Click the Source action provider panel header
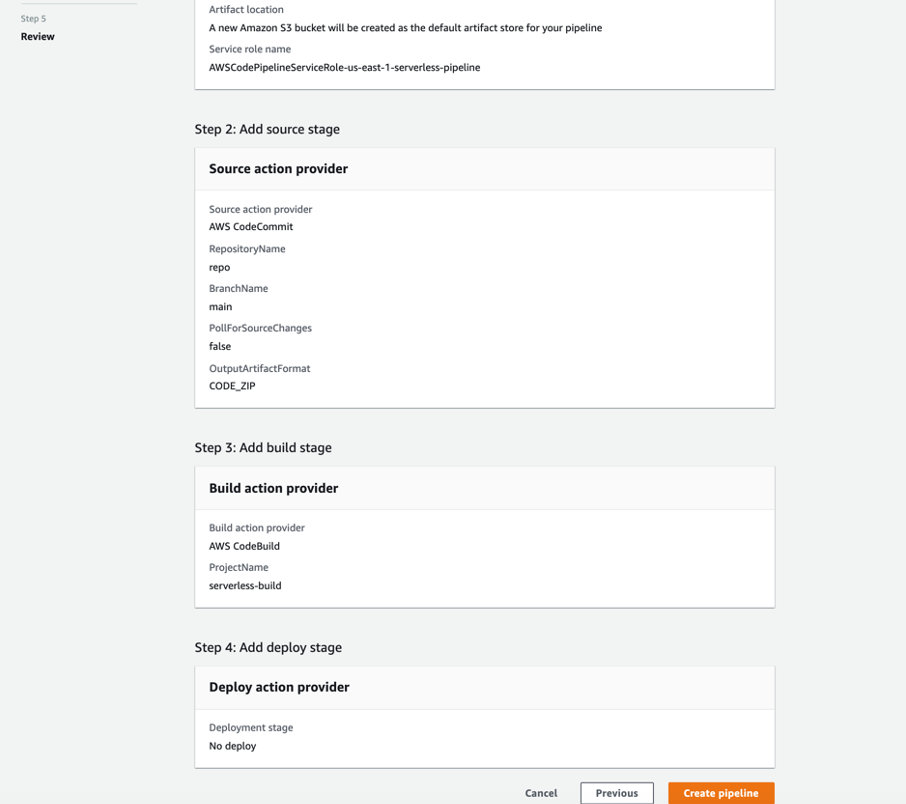The image size is (906, 804). pos(278,169)
